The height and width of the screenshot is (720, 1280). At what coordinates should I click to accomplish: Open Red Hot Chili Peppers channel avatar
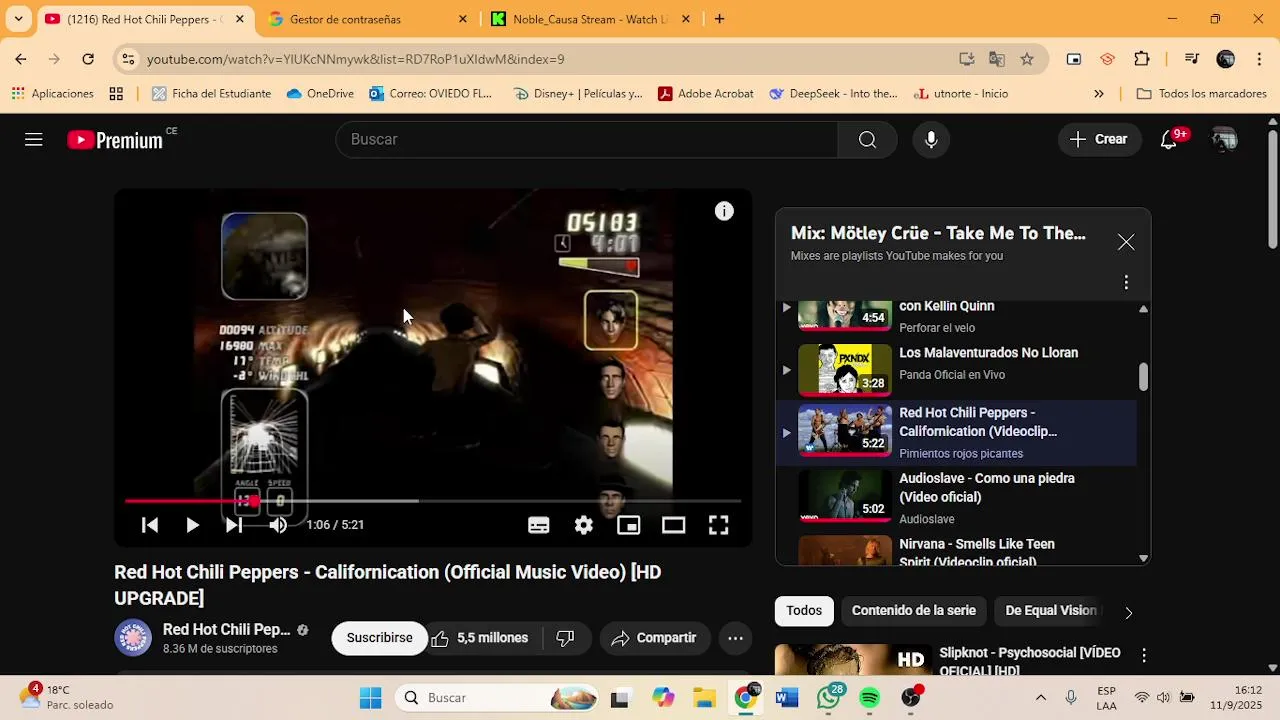133,638
